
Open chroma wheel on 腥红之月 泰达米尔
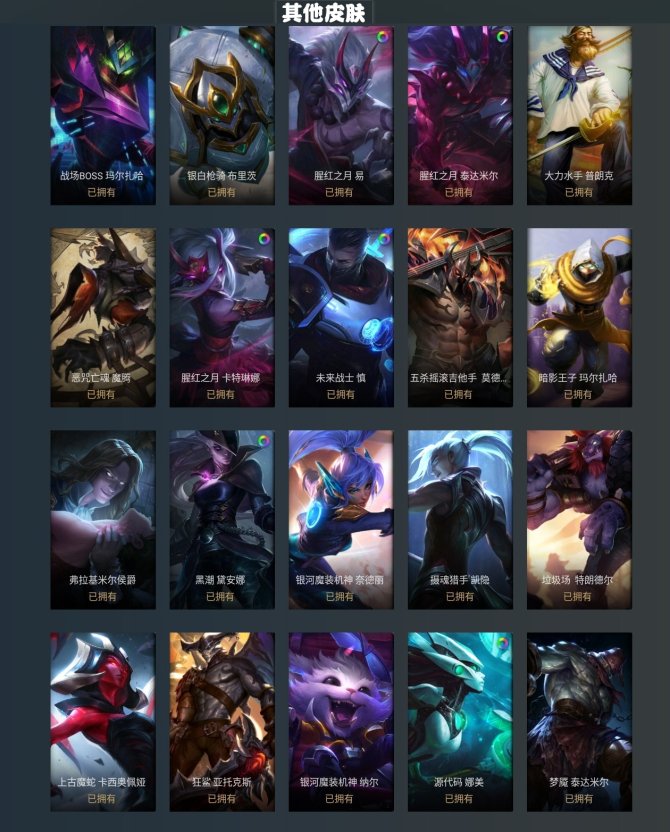(501, 37)
